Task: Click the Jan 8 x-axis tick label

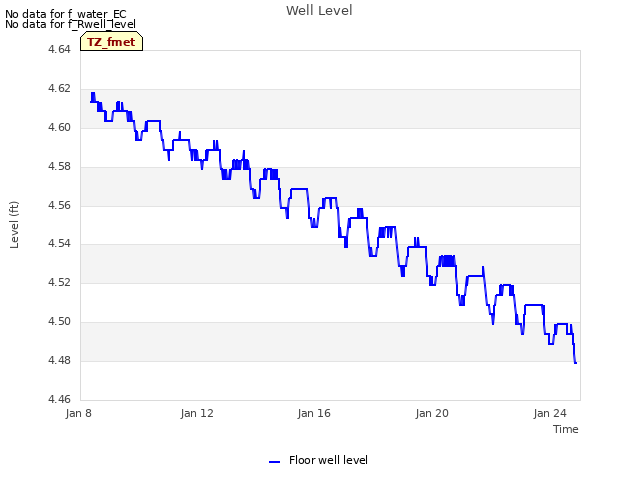Action: pos(78,413)
